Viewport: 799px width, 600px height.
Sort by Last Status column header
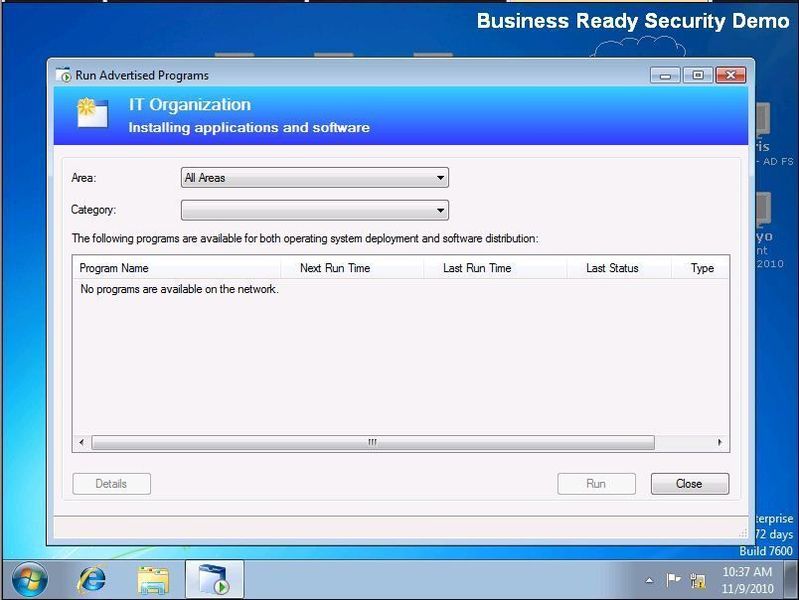pyautogui.click(x=619, y=268)
